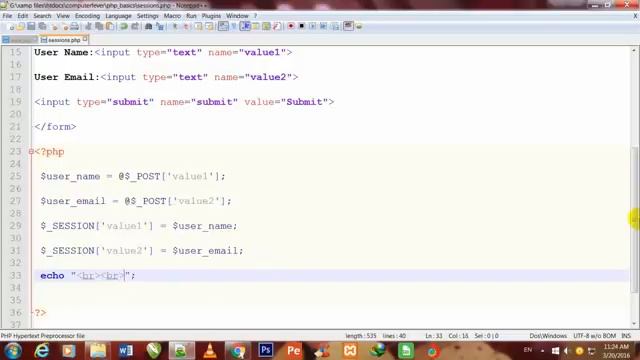Click 'length : 535' in status bar

[x=361, y=336]
